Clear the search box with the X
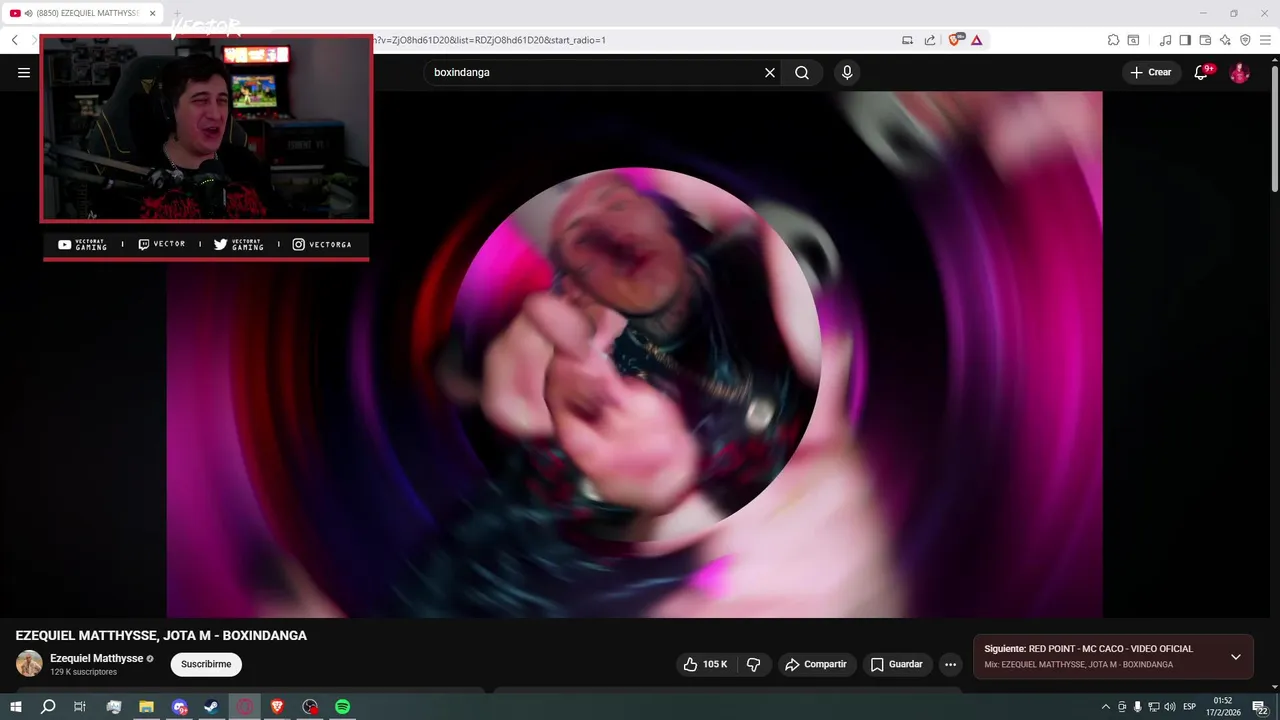Viewport: 1280px width, 720px height. point(770,73)
